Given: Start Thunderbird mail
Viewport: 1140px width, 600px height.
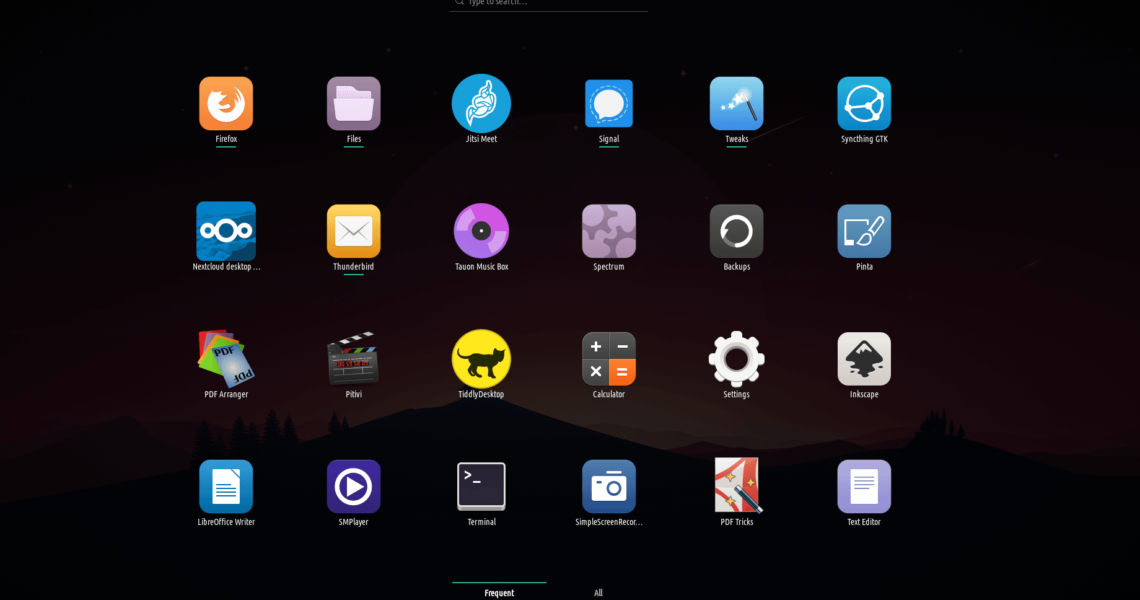Looking at the screenshot, I should (354, 232).
